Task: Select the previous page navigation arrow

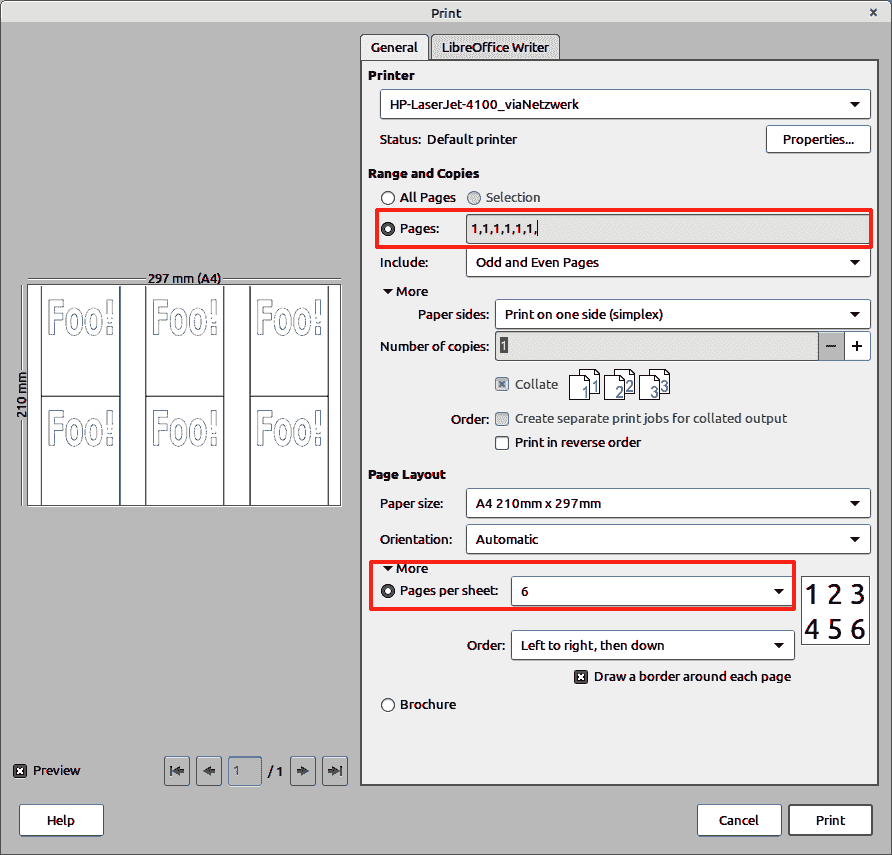Action: 209,770
